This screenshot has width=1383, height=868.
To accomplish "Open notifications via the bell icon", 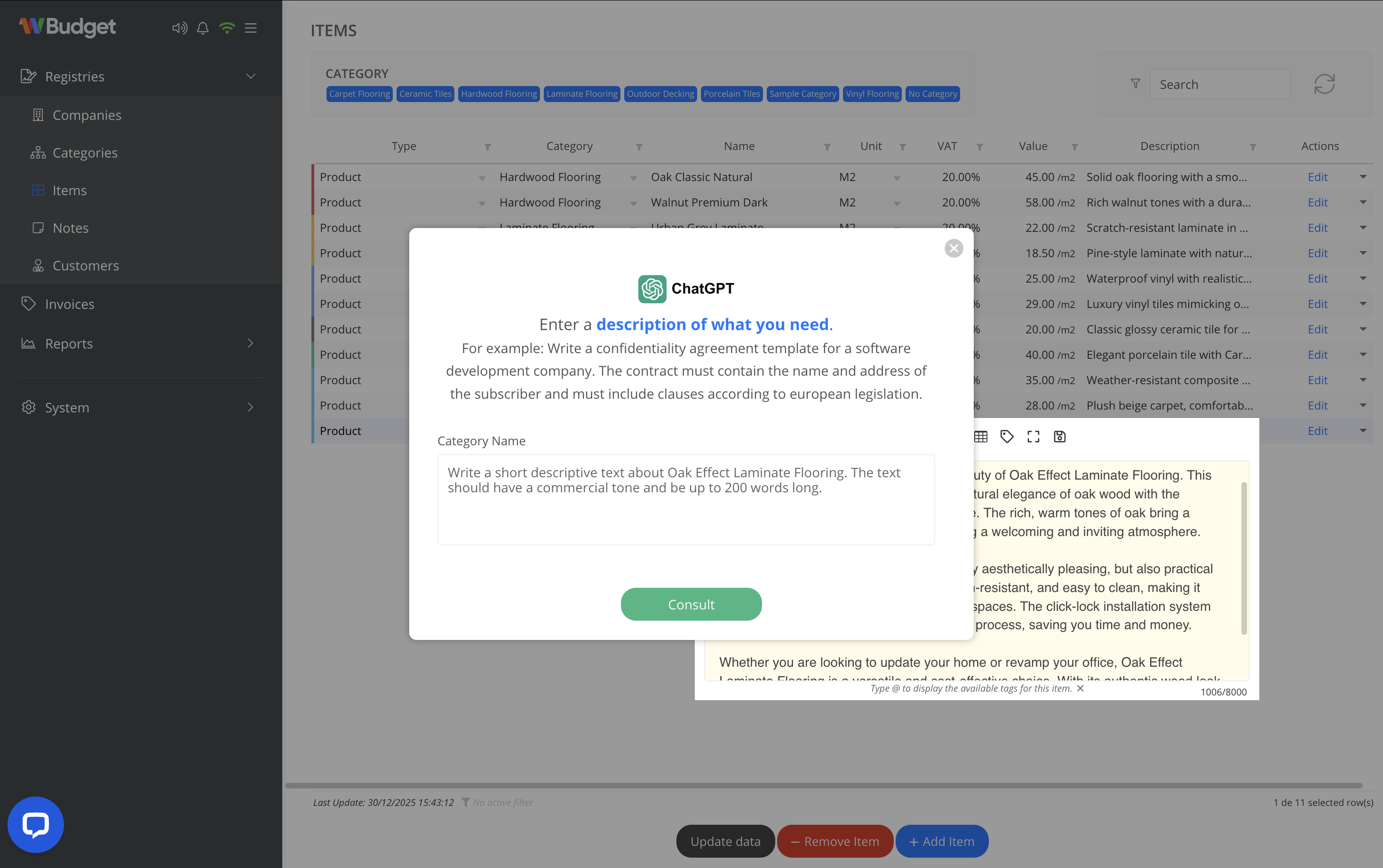I will (202, 28).
